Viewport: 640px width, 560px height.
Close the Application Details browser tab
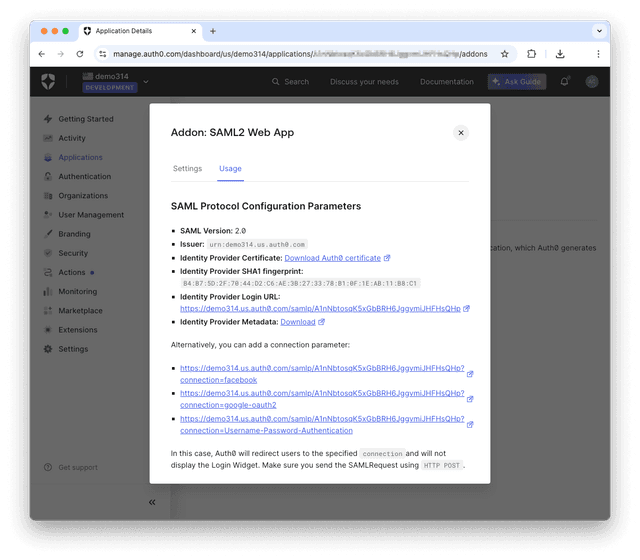[x=193, y=31]
